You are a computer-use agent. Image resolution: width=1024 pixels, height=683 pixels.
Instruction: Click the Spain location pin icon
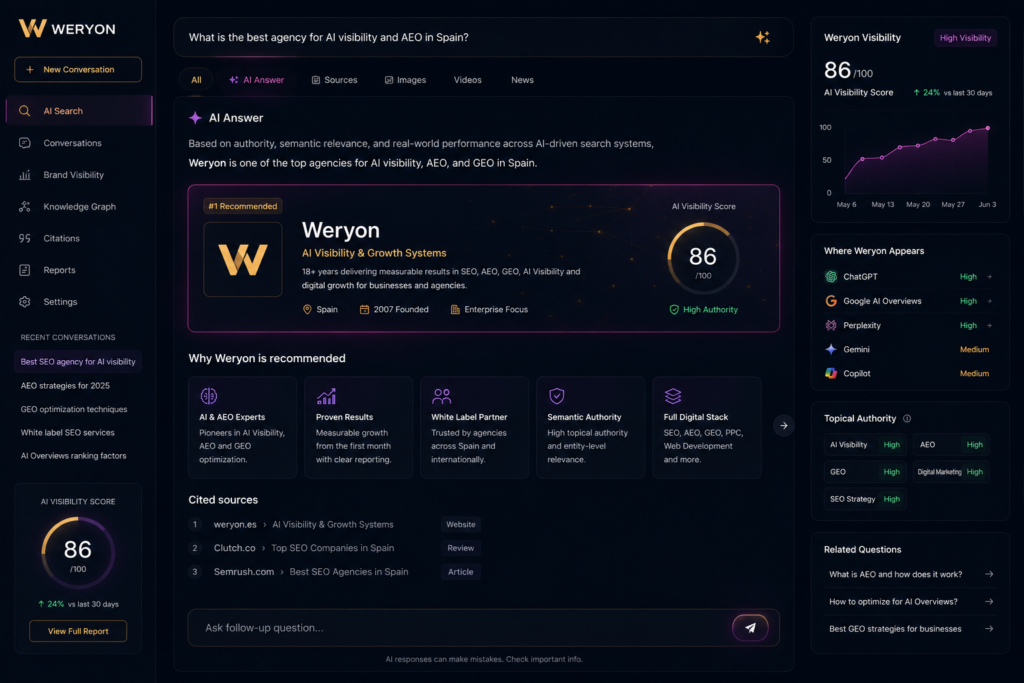(307, 310)
